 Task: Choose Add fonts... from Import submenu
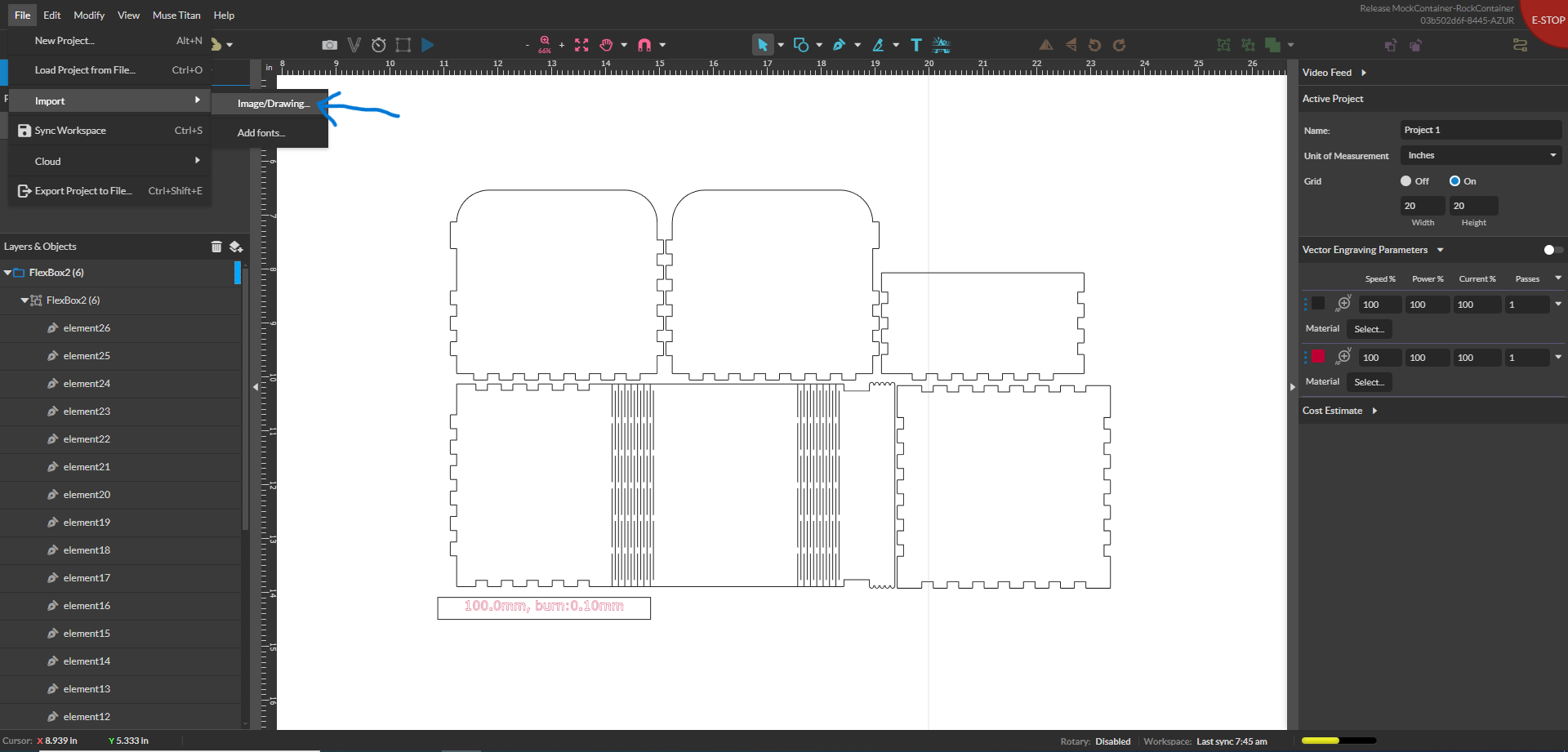point(269,133)
